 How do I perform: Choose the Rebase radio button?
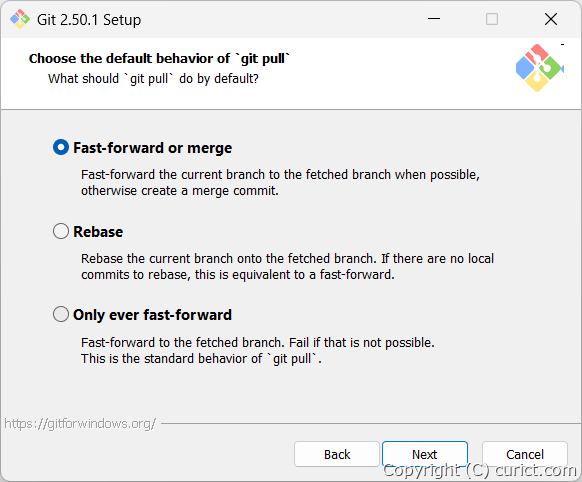pyautogui.click(x=61, y=231)
